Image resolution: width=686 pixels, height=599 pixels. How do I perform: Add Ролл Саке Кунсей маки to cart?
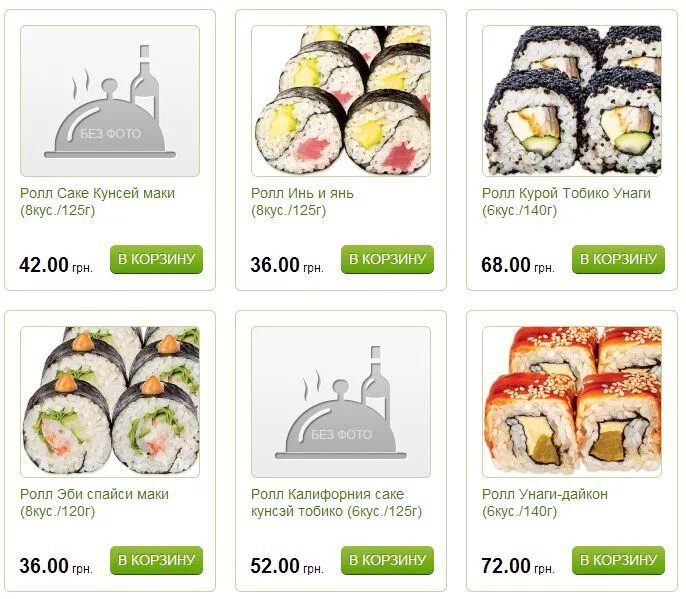click(x=156, y=259)
